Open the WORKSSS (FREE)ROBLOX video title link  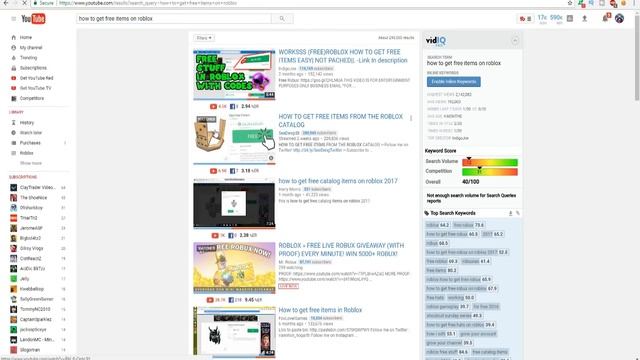[x=343, y=56]
